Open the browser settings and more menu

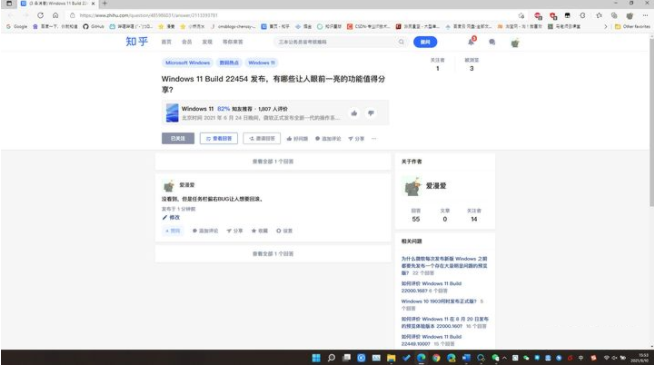click(x=645, y=15)
